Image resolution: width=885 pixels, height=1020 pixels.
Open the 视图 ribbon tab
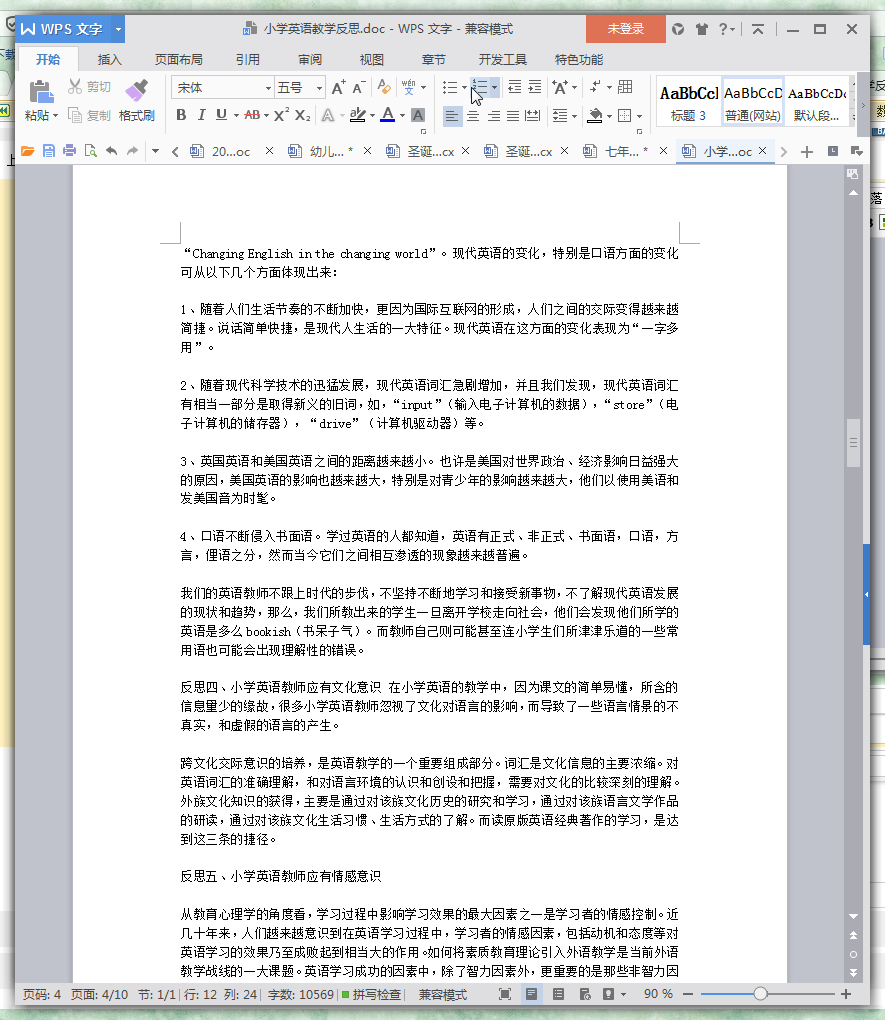tap(372, 59)
